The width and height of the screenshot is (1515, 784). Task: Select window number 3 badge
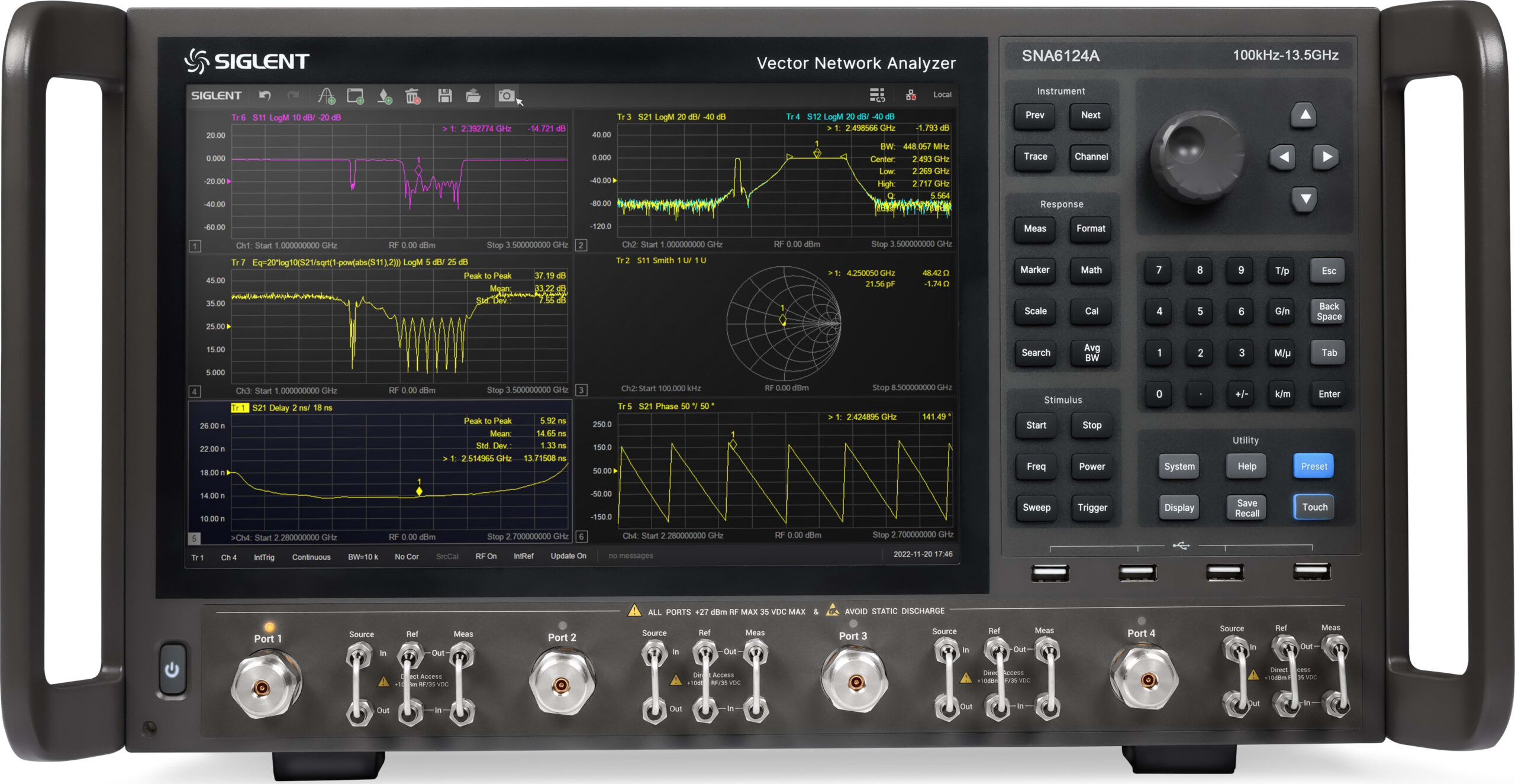(x=581, y=390)
